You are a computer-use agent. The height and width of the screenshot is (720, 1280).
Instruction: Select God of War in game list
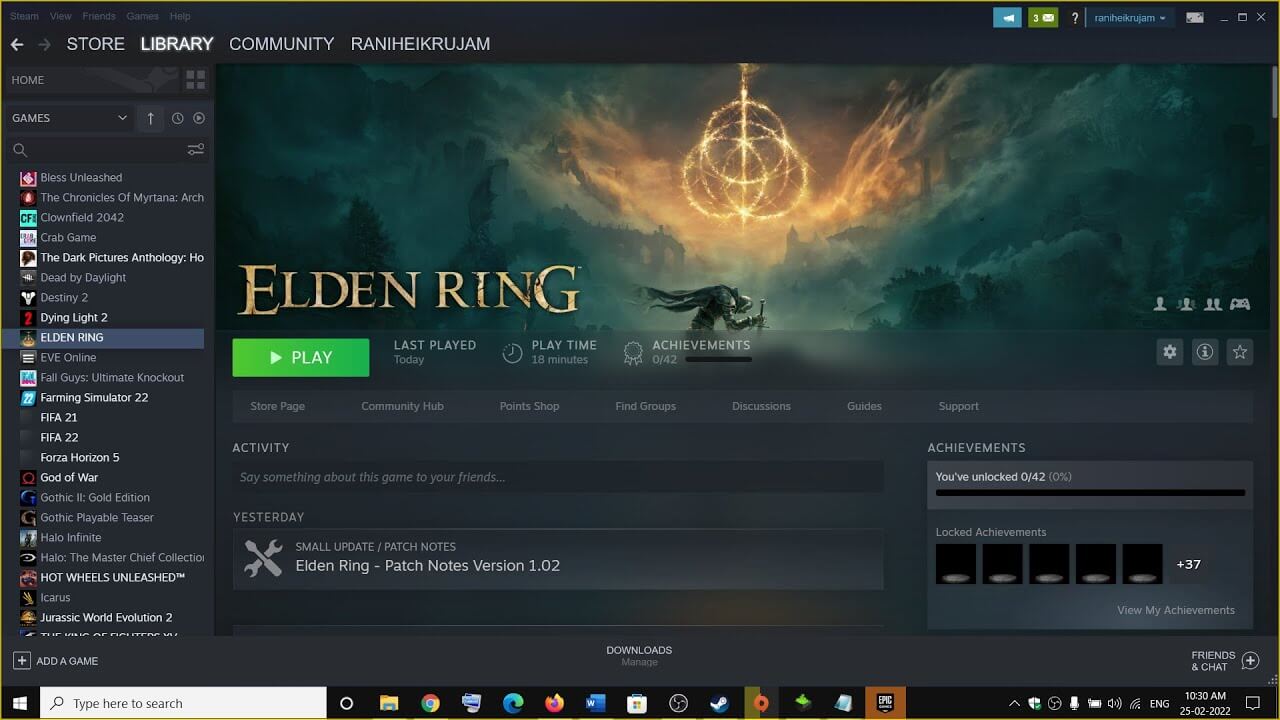pyautogui.click(x=110, y=478)
